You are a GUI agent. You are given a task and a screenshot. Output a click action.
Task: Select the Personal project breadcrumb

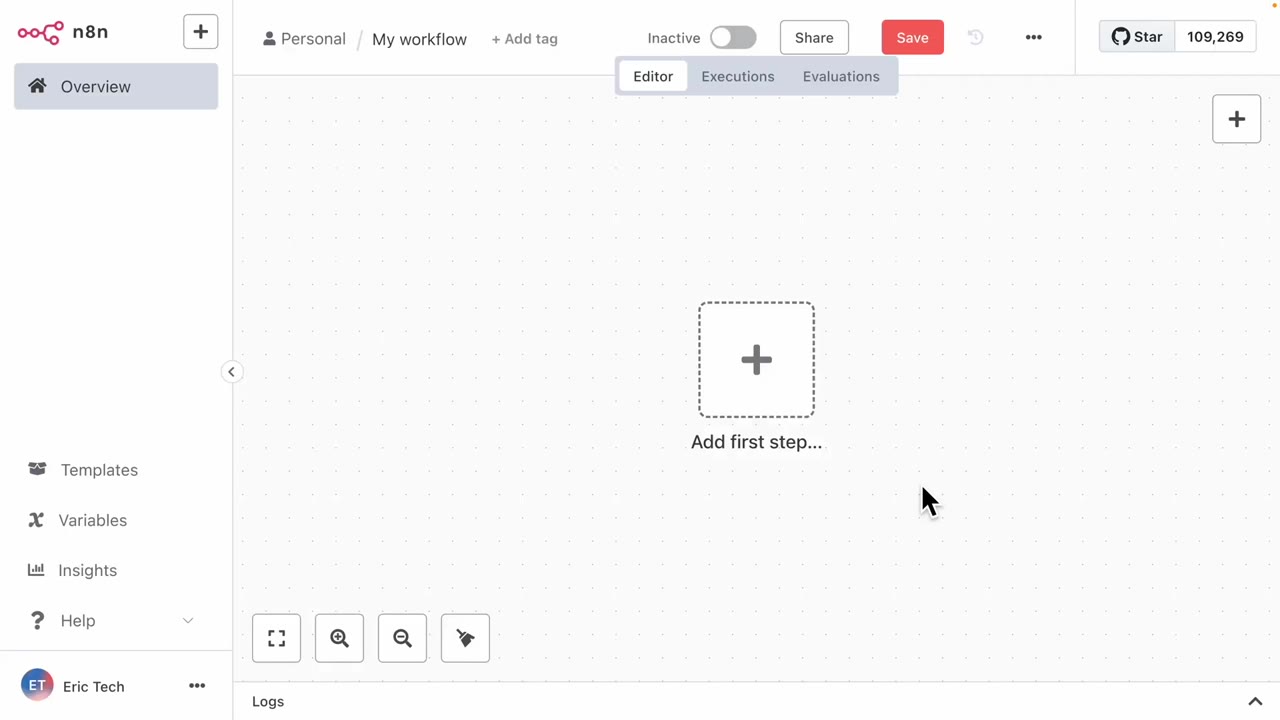point(304,39)
